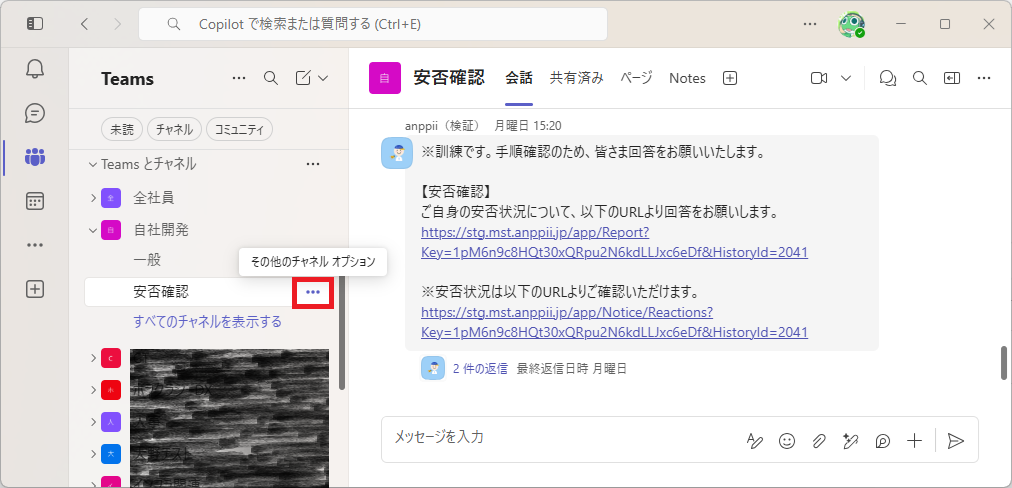Image resolution: width=1012 pixels, height=488 pixels.
Task: Open the 2 件の返信 replies thread
Action: coord(480,369)
